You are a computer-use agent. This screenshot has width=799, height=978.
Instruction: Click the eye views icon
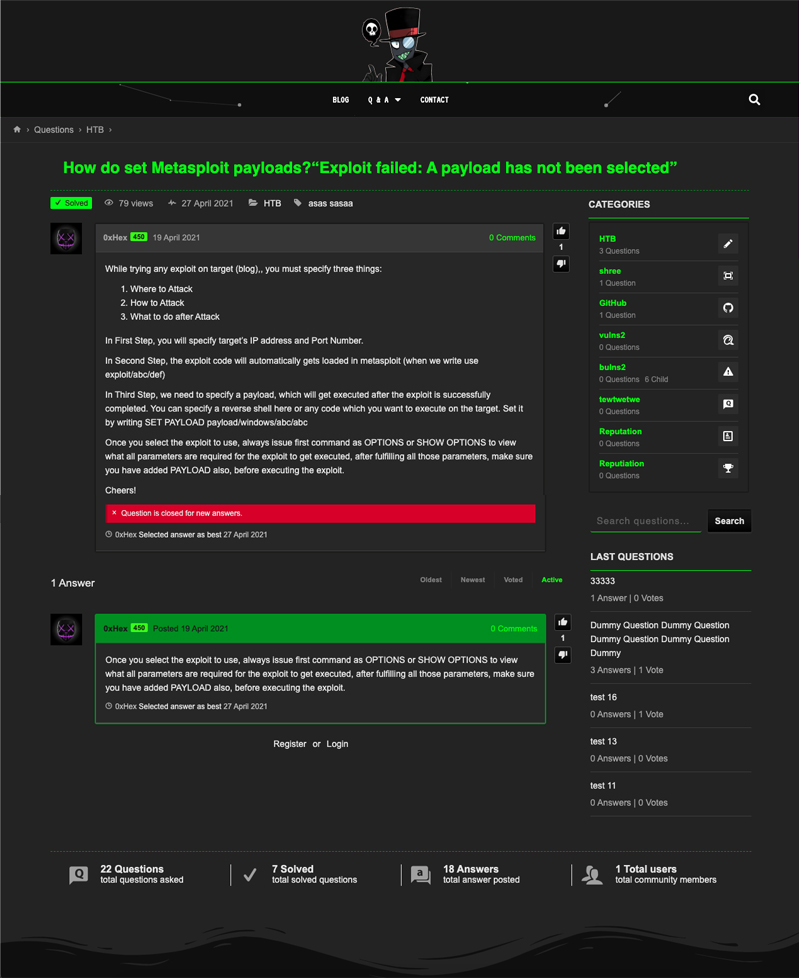(109, 203)
